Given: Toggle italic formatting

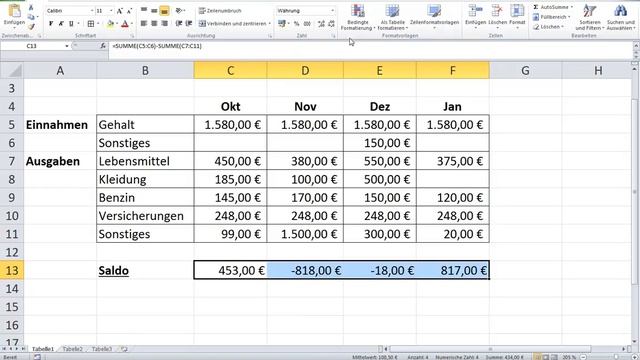Looking at the screenshot, I should coord(61,24).
